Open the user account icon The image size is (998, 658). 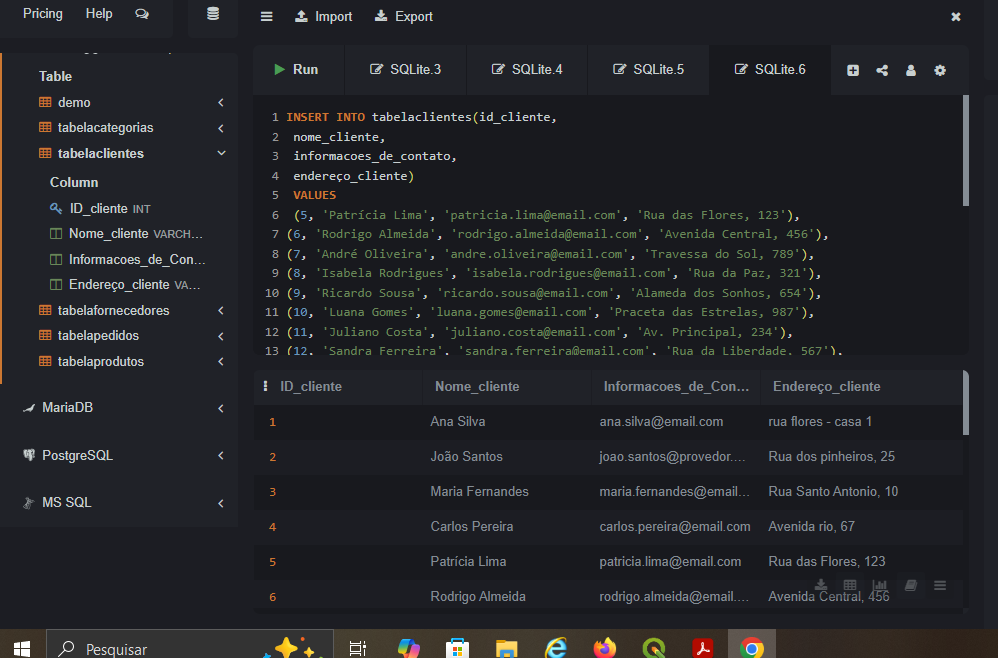(911, 70)
